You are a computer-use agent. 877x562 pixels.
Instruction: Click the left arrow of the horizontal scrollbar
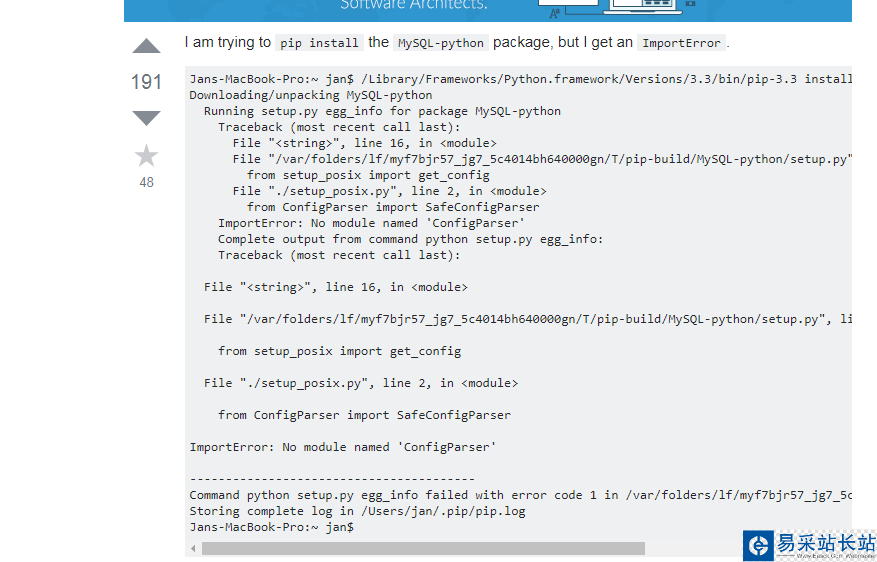point(193,548)
